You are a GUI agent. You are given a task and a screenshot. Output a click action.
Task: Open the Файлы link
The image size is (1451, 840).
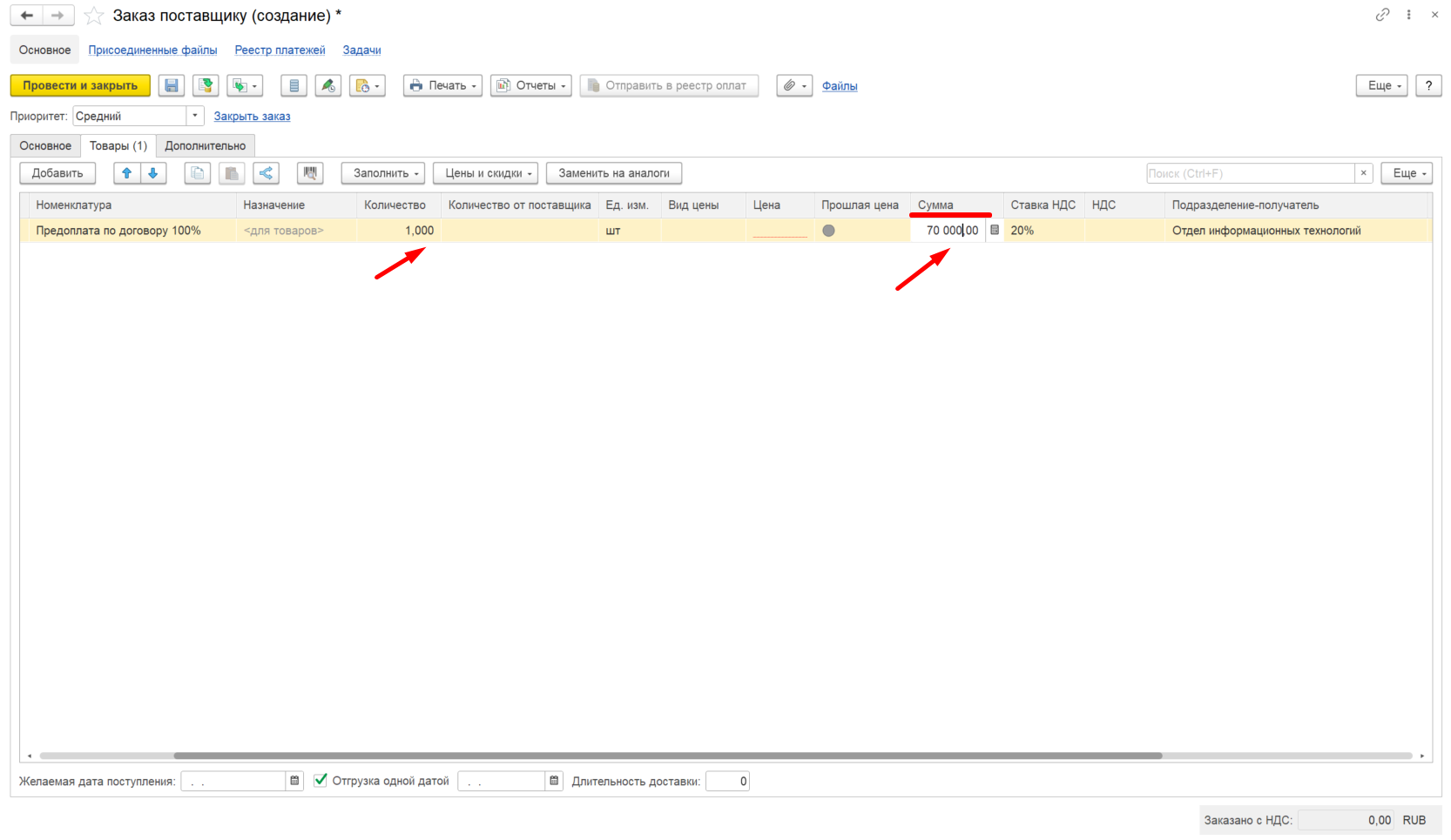[x=840, y=85]
